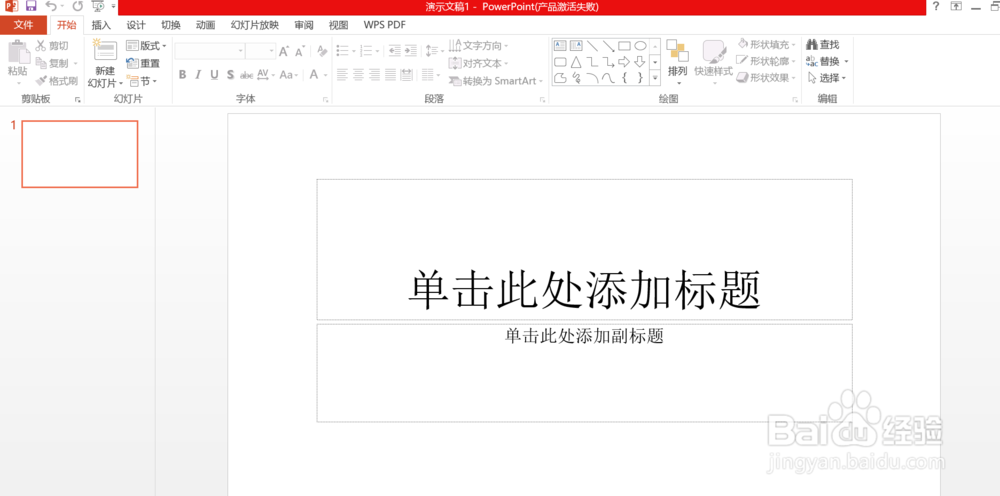
Task: Select slide 1 thumbnail in panel
Action: [80, 154]
